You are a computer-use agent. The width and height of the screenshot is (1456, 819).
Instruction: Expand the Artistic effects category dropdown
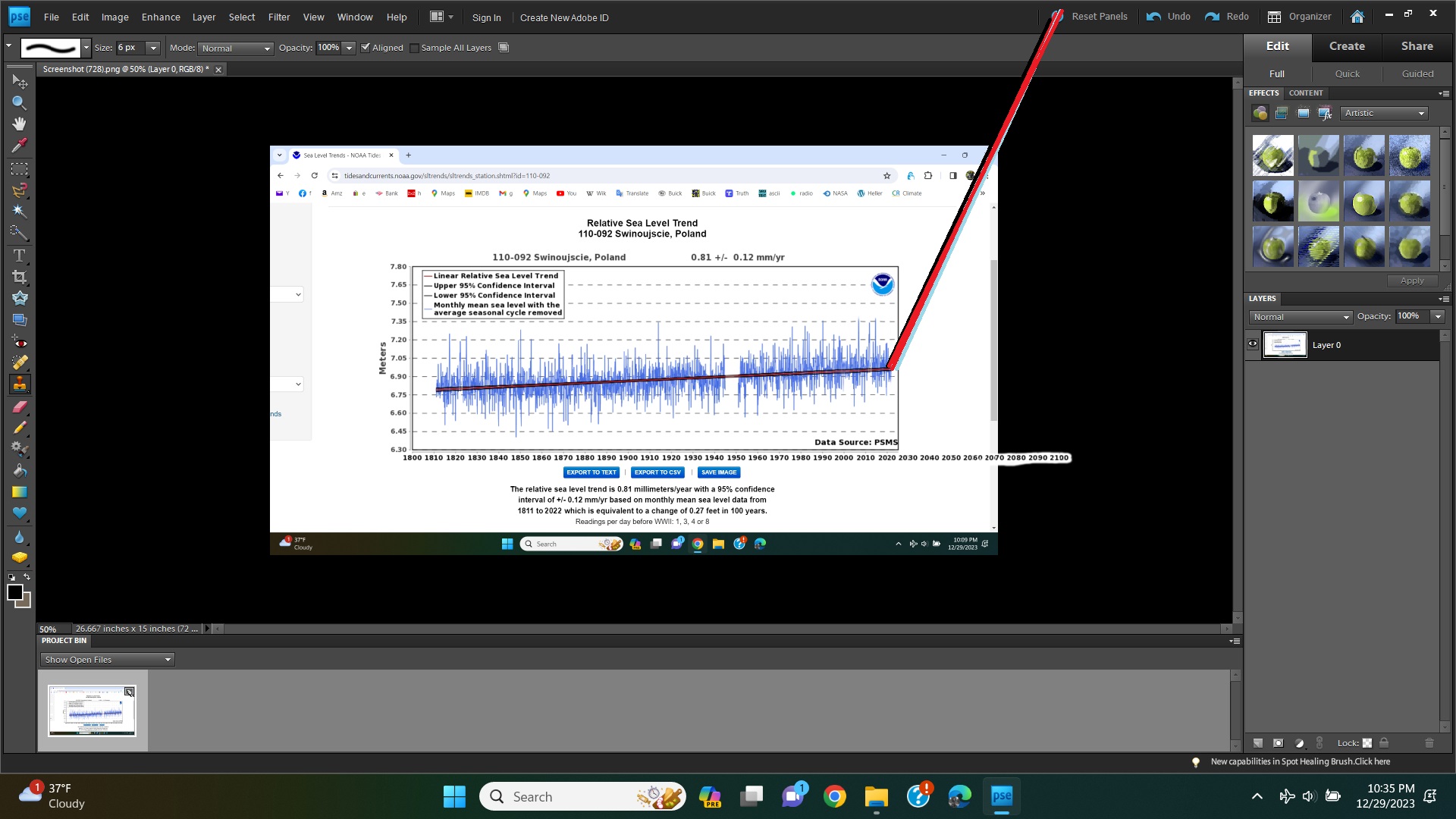click(x=1385, y=113)
